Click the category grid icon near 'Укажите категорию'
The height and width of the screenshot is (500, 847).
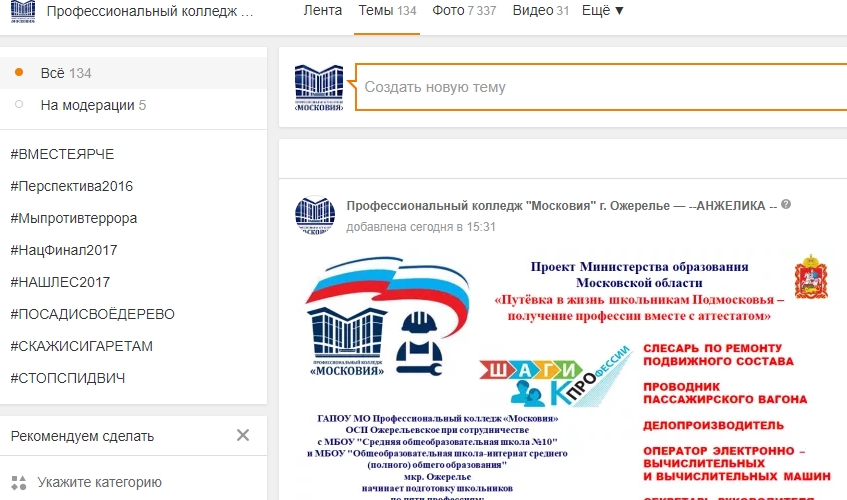[19, 482]
